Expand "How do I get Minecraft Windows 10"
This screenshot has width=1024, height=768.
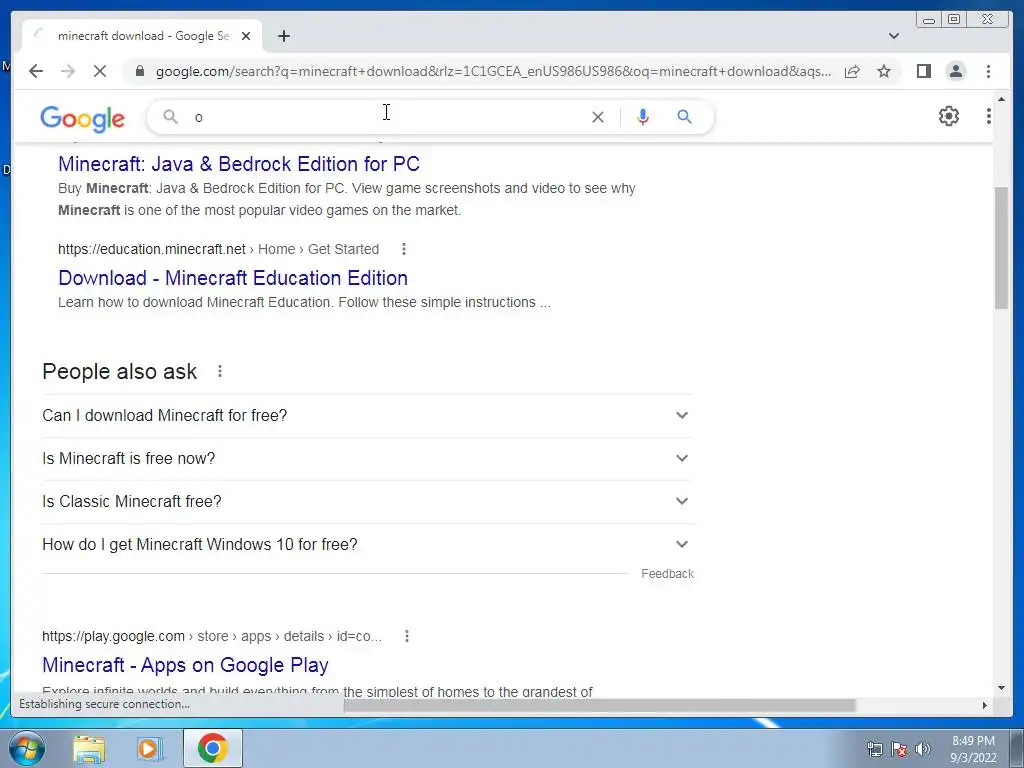(366, 545)
